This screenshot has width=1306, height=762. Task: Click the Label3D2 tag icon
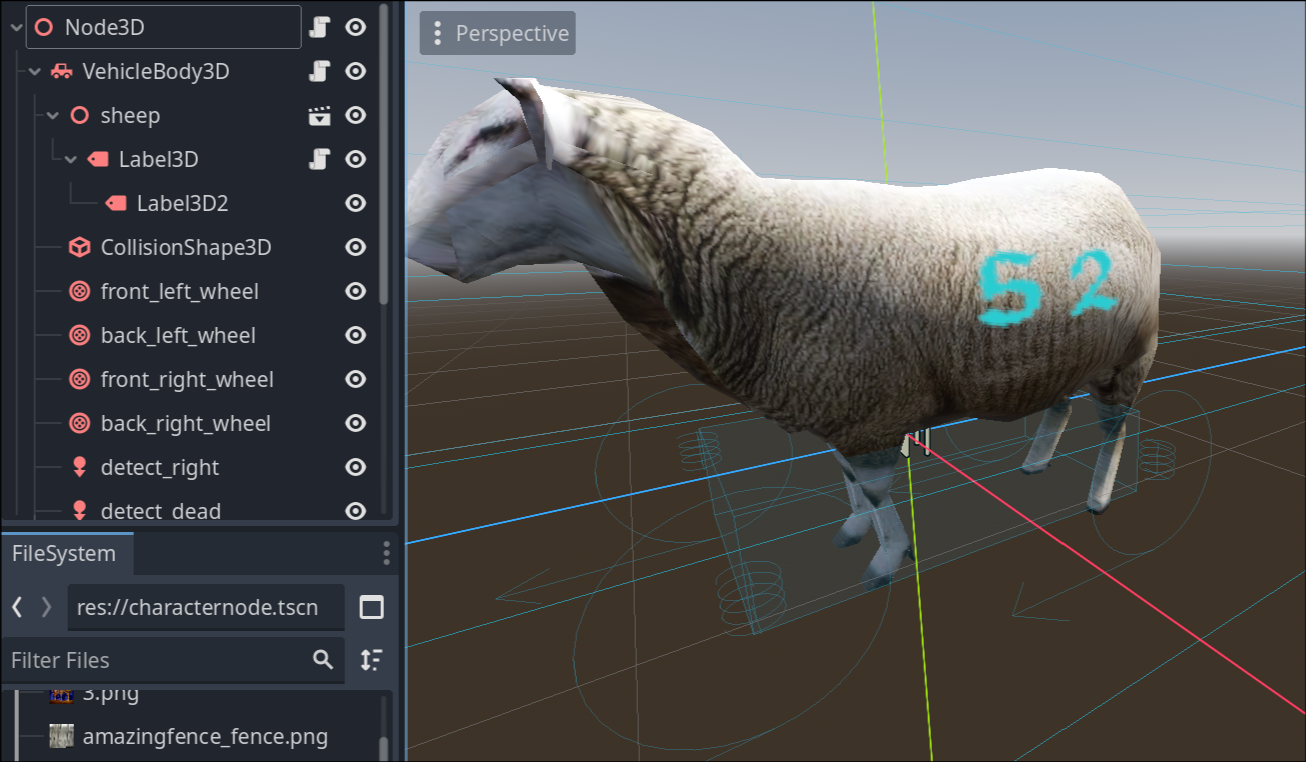(x=115, y=203)
